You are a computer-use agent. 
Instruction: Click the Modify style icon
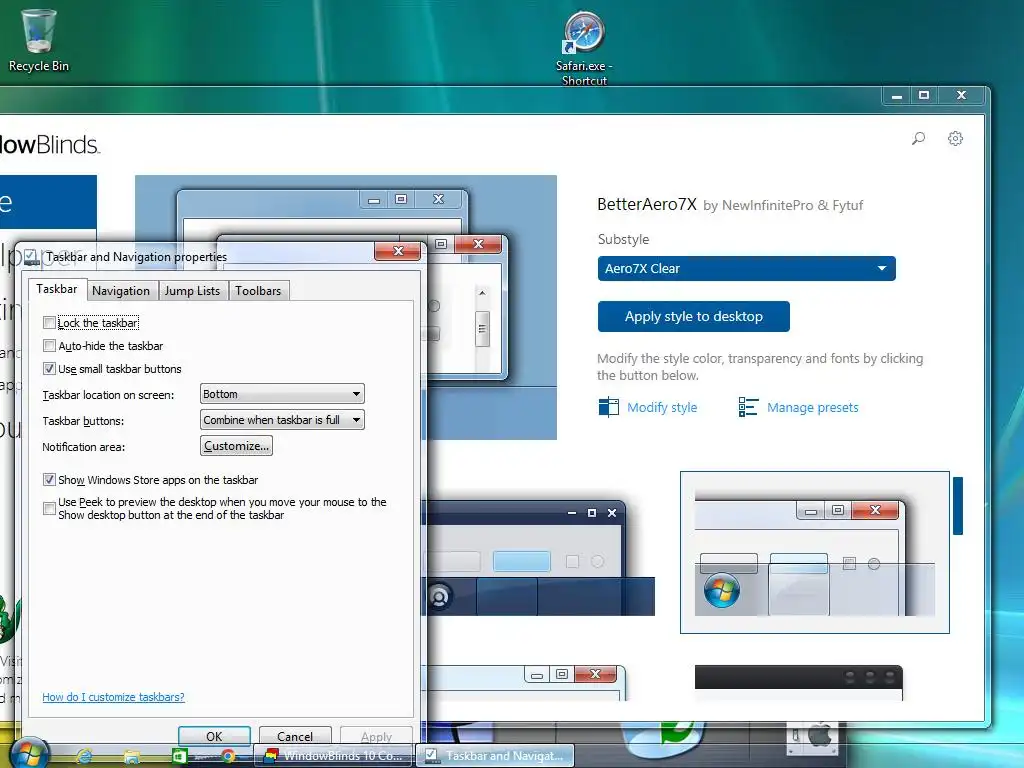tap(608, 407)
